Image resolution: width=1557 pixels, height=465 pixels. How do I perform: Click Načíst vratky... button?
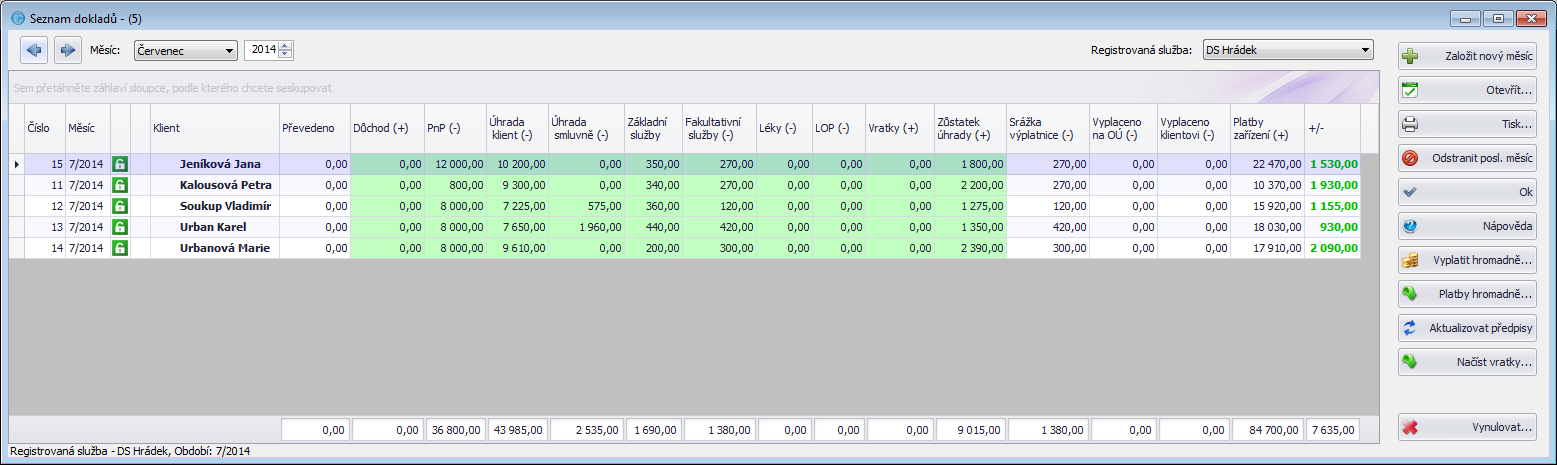click(x=1467, y=362)
